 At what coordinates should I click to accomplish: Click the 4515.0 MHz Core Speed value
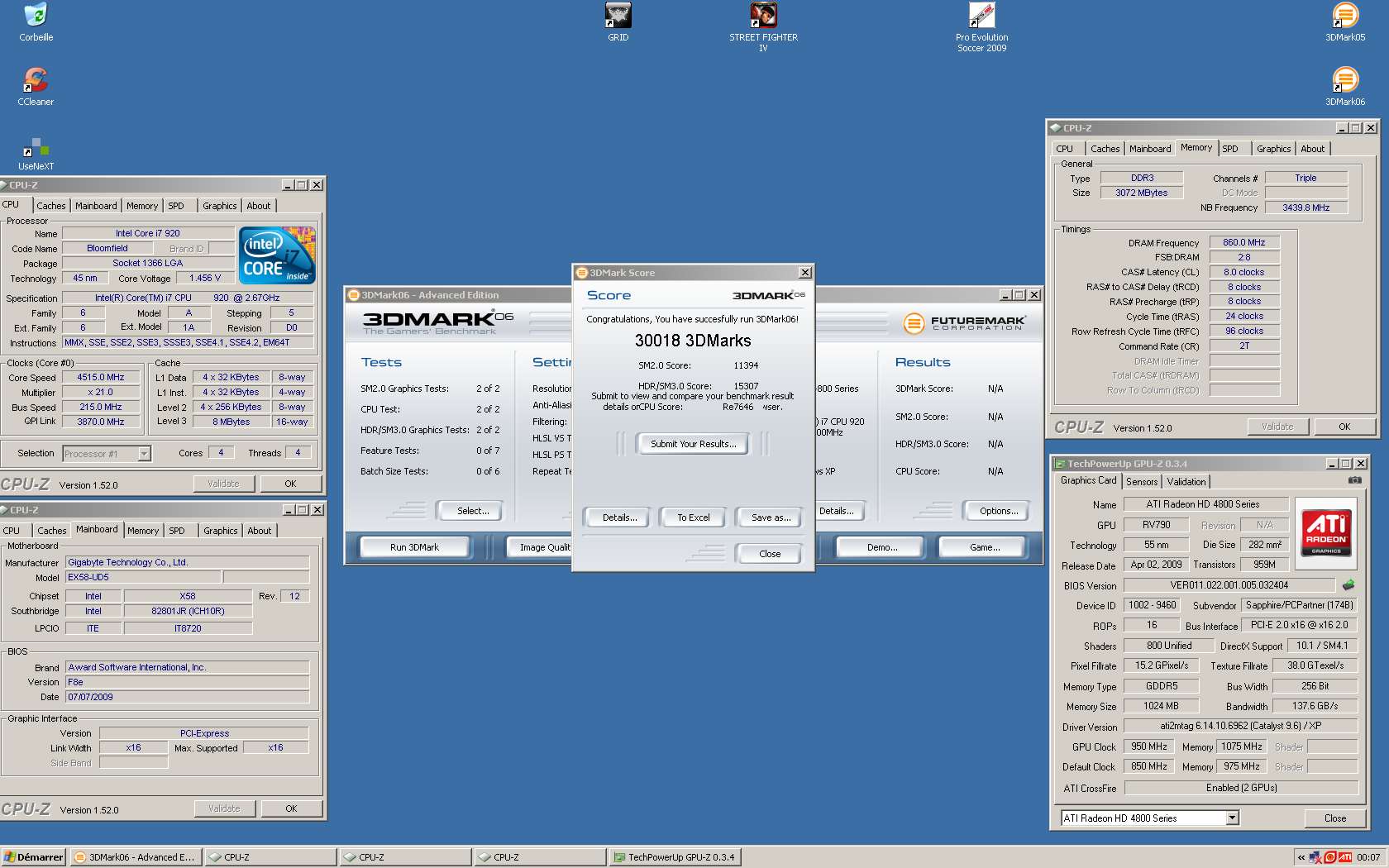(x=100, y=377)
